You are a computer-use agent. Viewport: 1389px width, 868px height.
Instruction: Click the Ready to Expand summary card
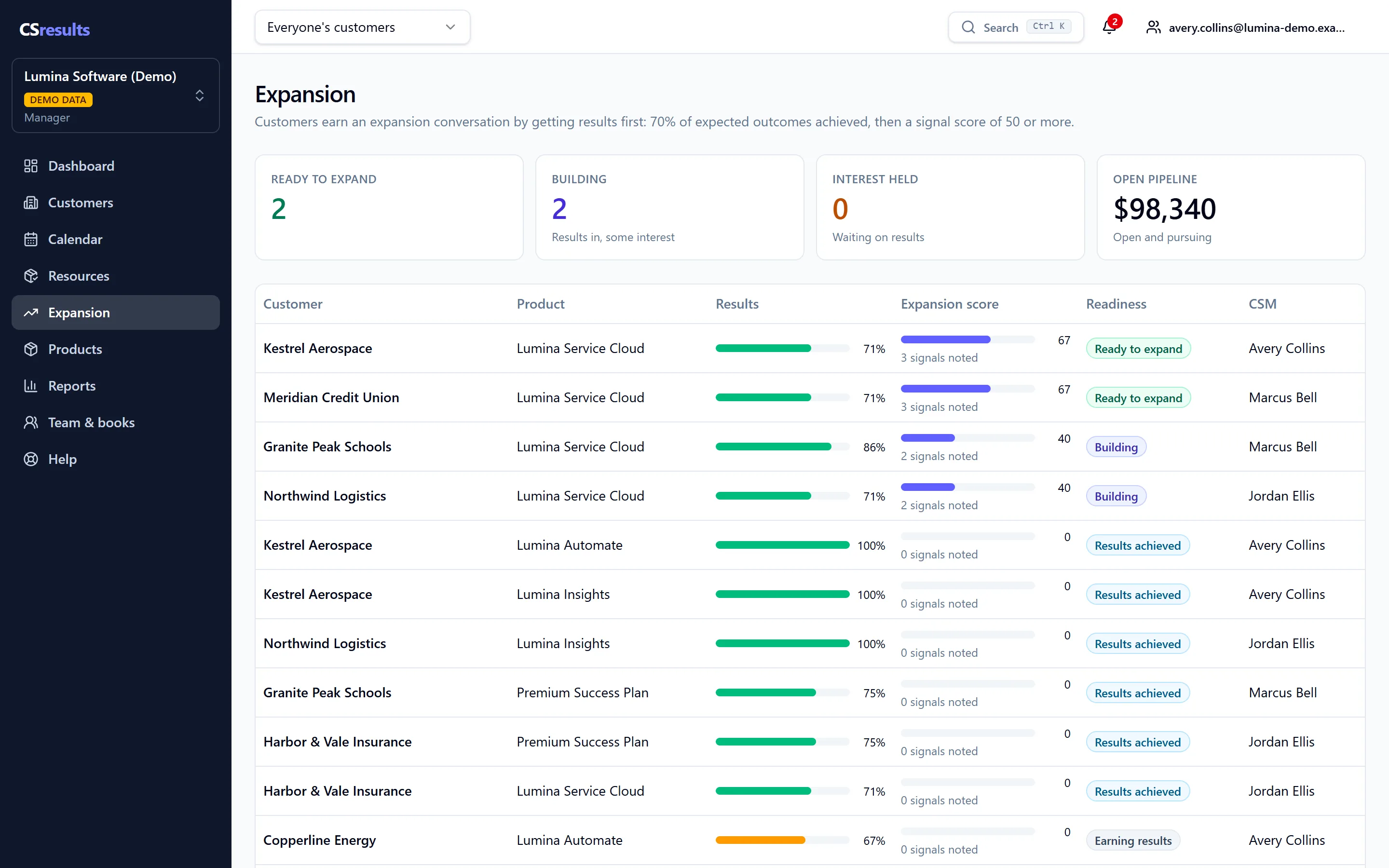coord(389,207)
